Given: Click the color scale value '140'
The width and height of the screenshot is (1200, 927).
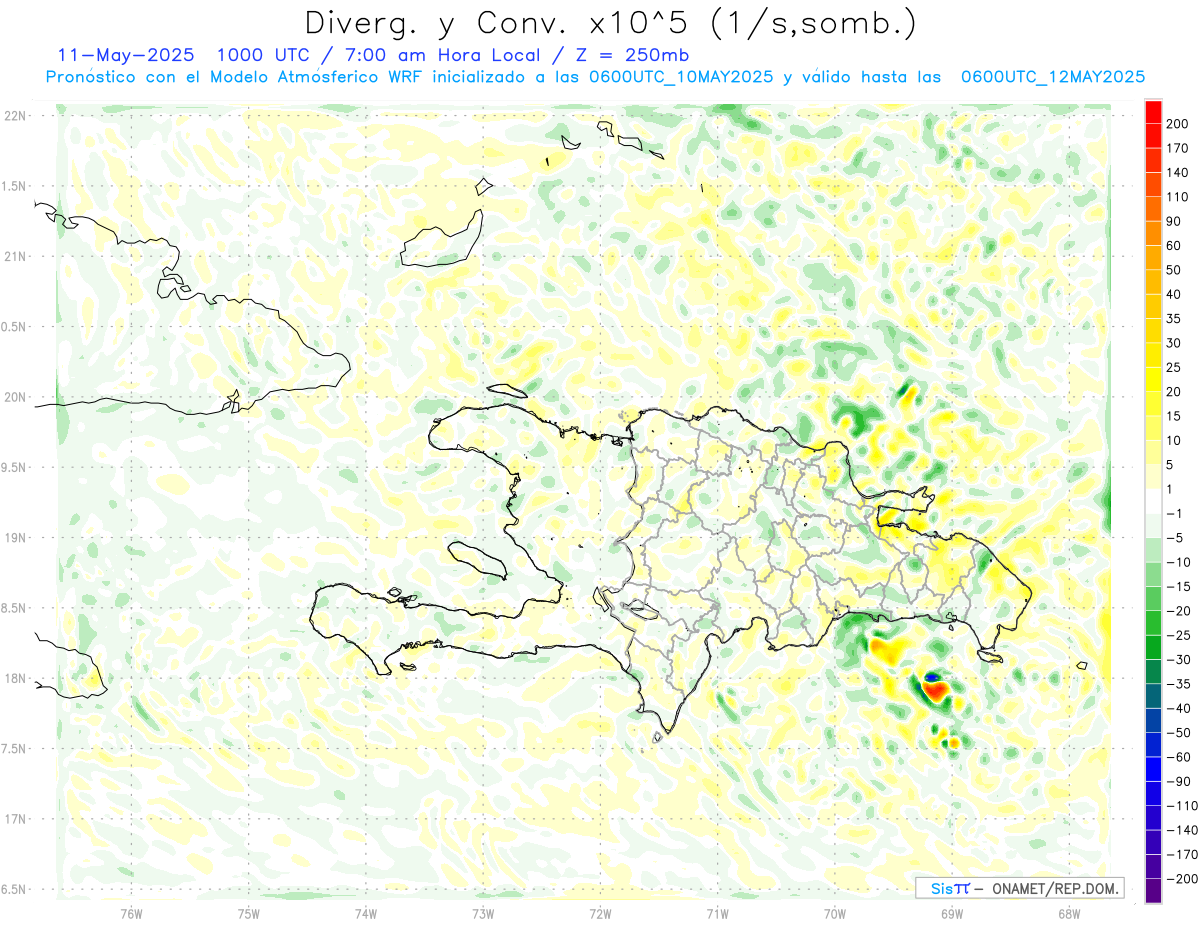Looking at the screenshot, I should [1178, 173].
